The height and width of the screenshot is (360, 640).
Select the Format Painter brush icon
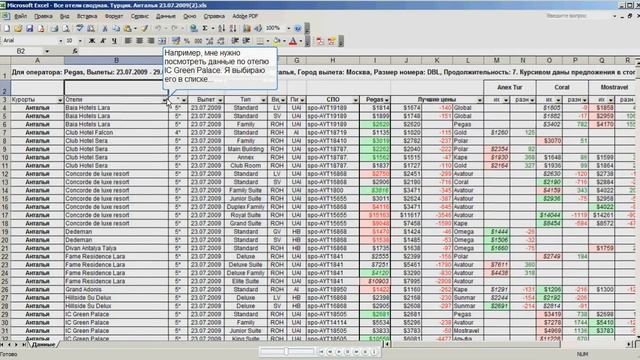click(145, 28)
